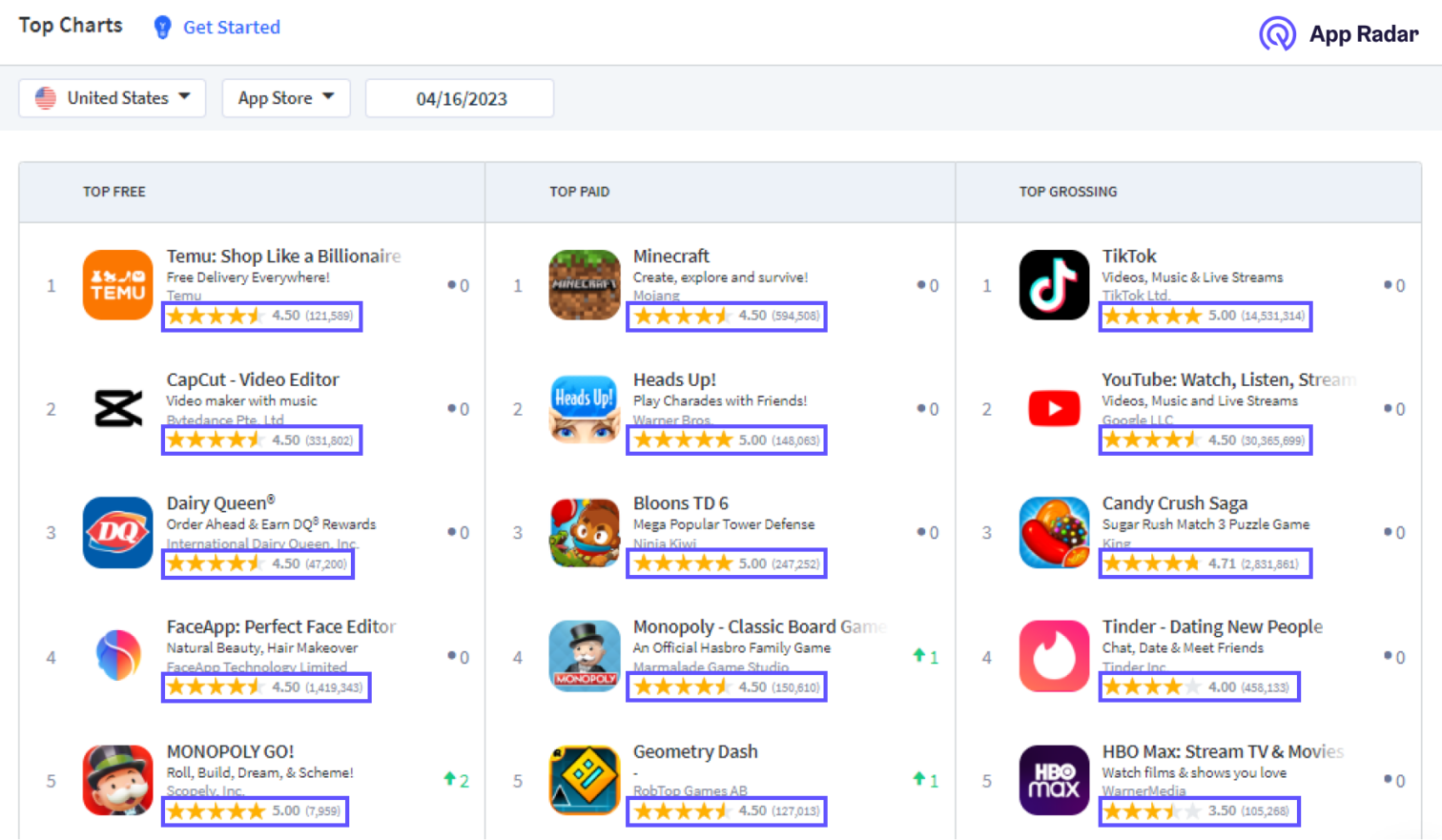
Task: Click the CapCut app icon
Action: 116,408
